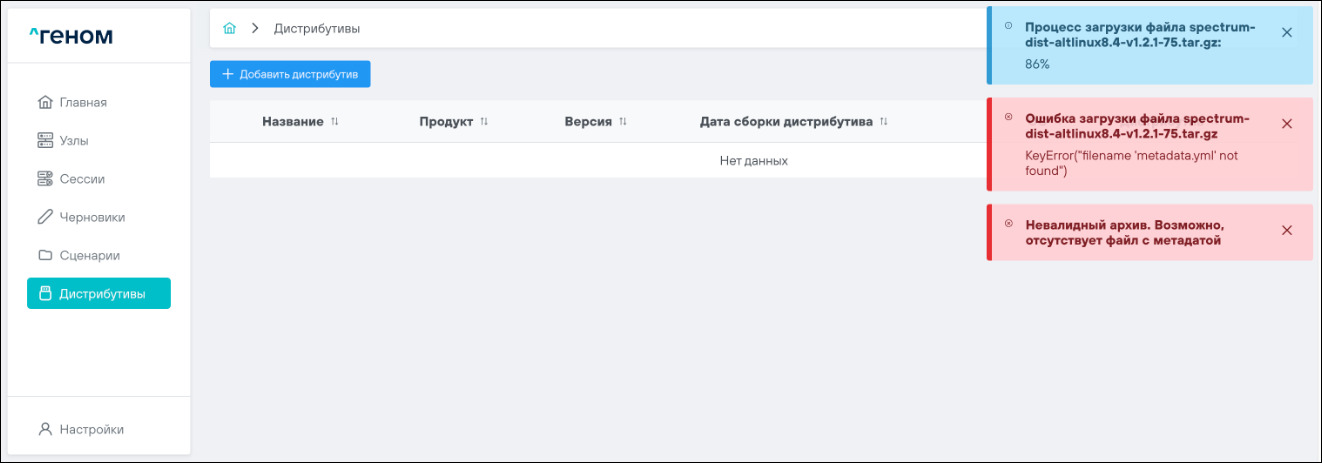Viewport: 1322px width, 463px height.
Task: Click the Добавить дистрибутив button
Action: pos(290,74)
